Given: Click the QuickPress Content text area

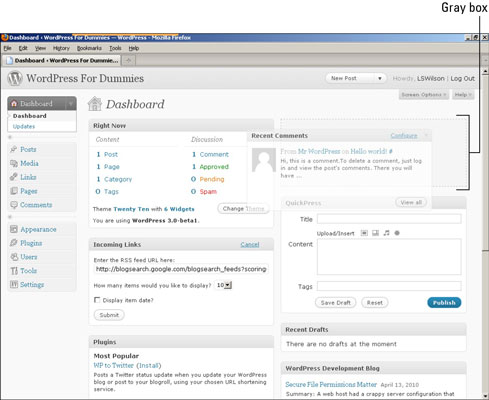Looking at the screenshot, I should (389, 257).
